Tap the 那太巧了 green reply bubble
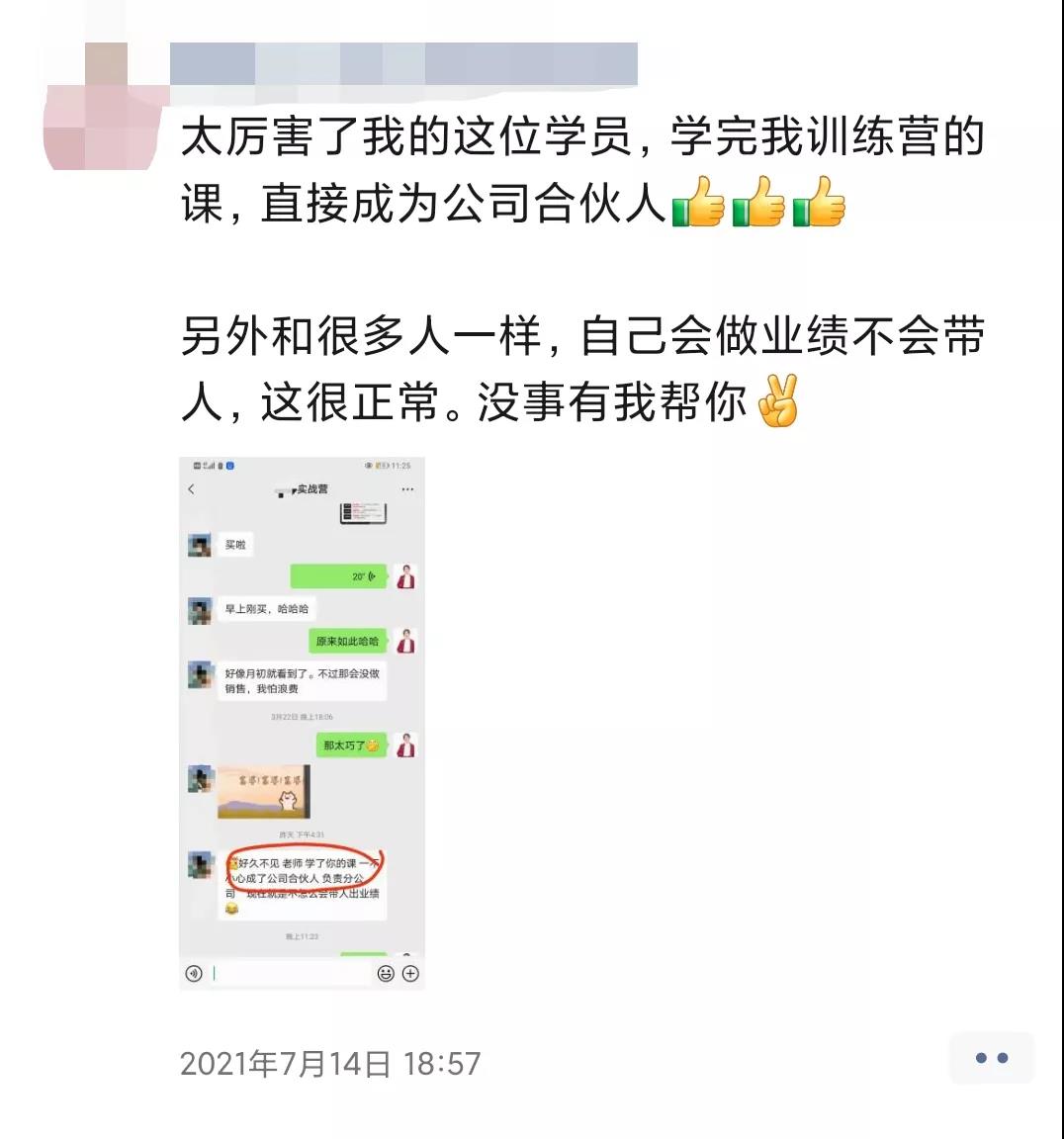The image size is (1064, 1139). [351, 745]
